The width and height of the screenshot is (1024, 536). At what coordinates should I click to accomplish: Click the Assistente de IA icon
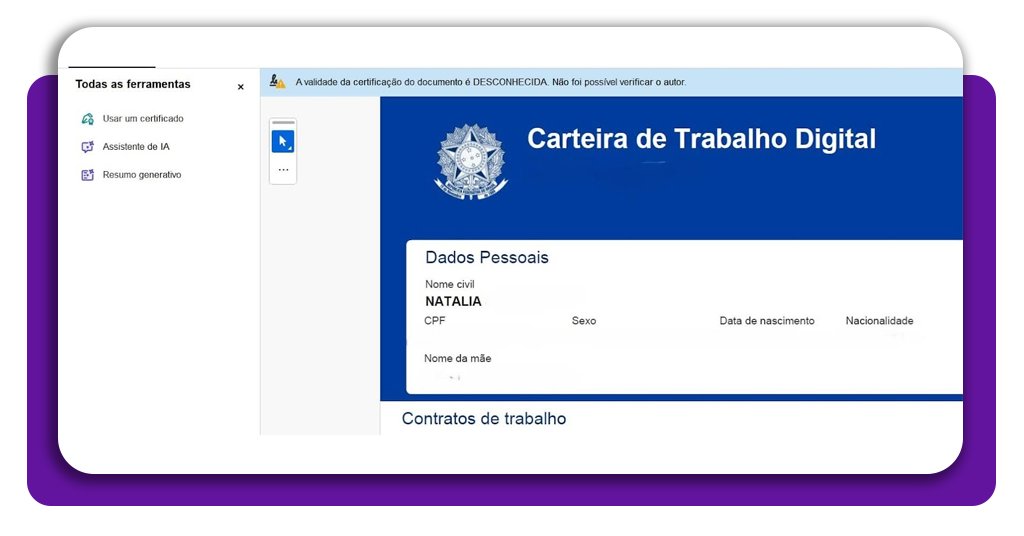tap(88, 147)
